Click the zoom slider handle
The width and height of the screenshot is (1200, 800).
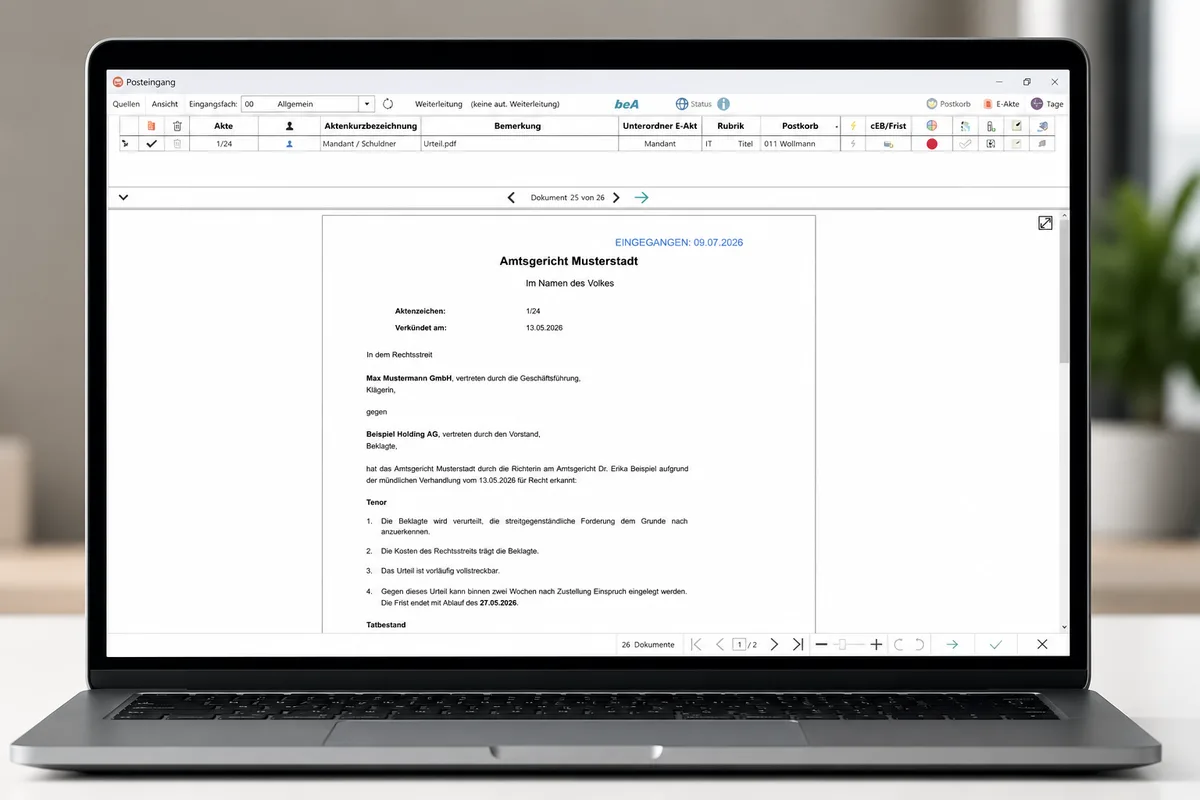point(842,645)
